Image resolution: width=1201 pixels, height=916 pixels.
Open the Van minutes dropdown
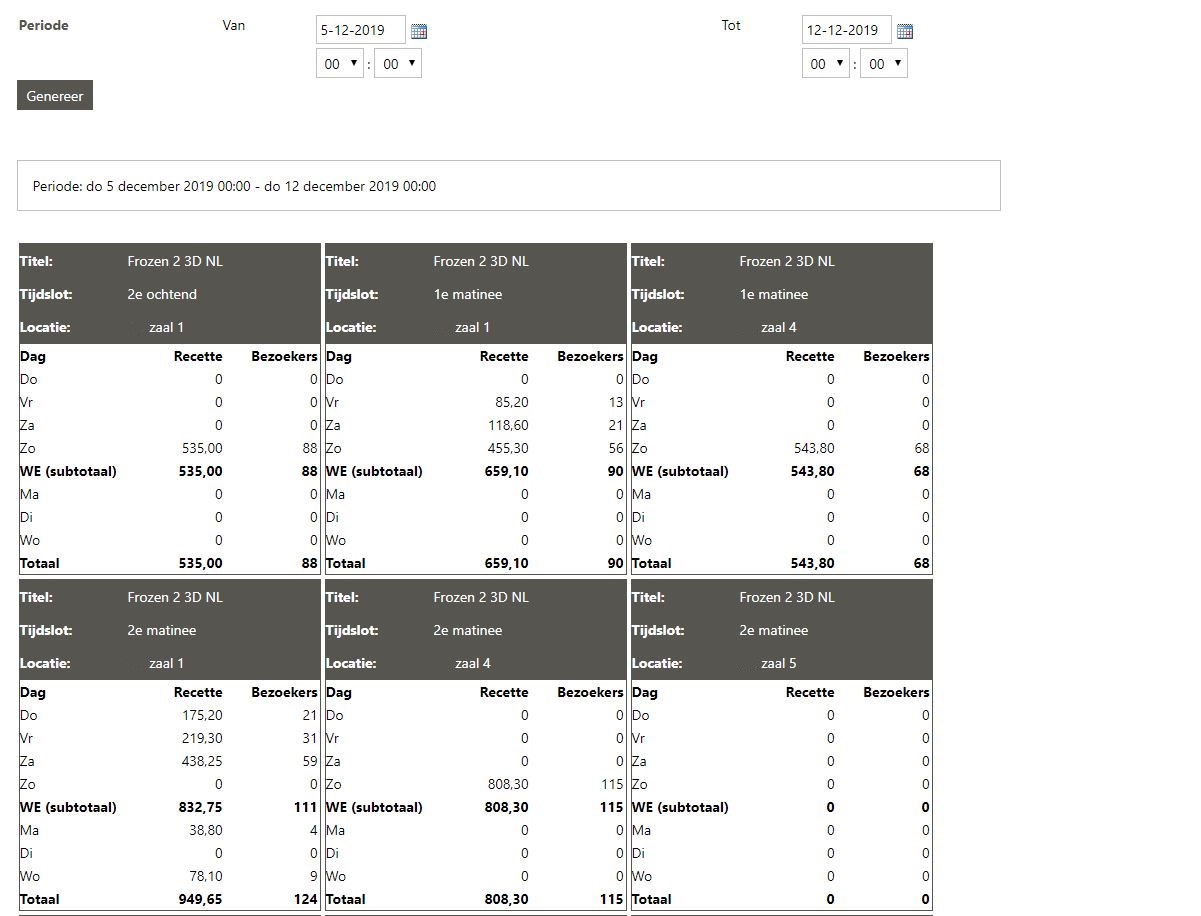[x=398, y=64]
